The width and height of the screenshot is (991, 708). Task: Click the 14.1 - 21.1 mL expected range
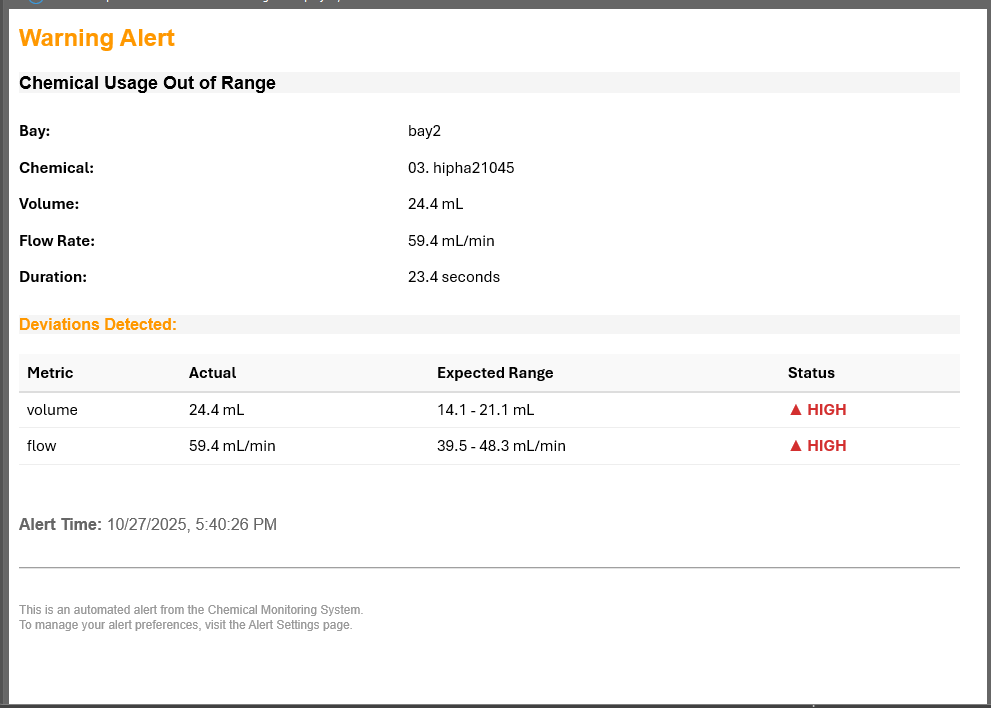(486, 409)
